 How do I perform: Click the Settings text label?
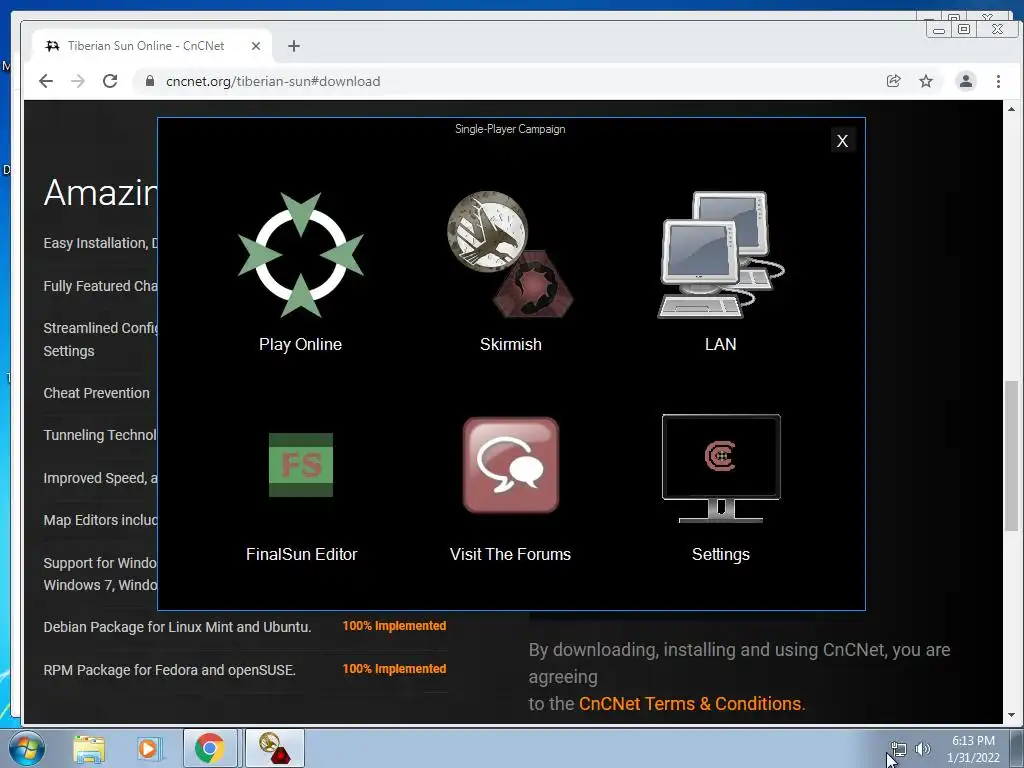[721, 554]
